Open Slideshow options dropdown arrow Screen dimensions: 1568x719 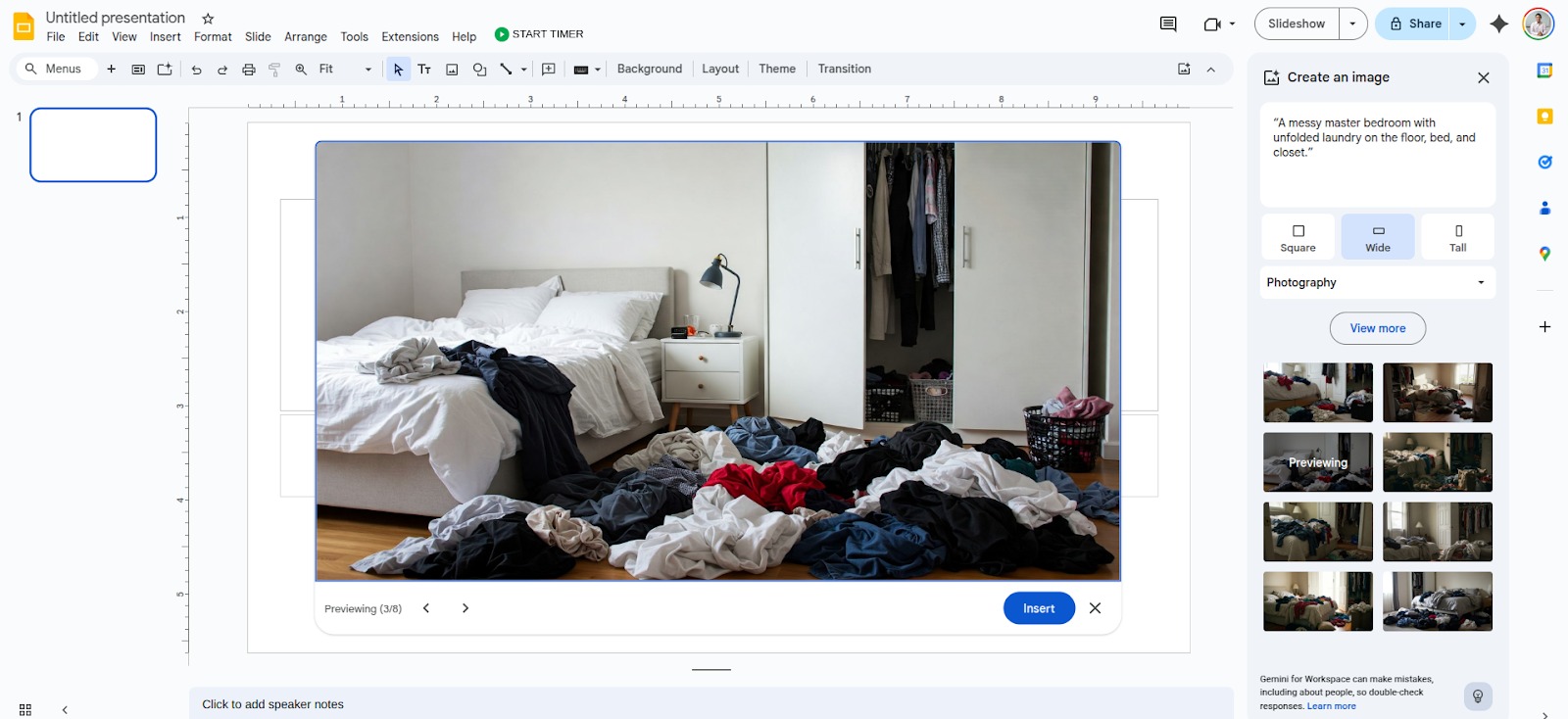click(x=1352, y=24)
